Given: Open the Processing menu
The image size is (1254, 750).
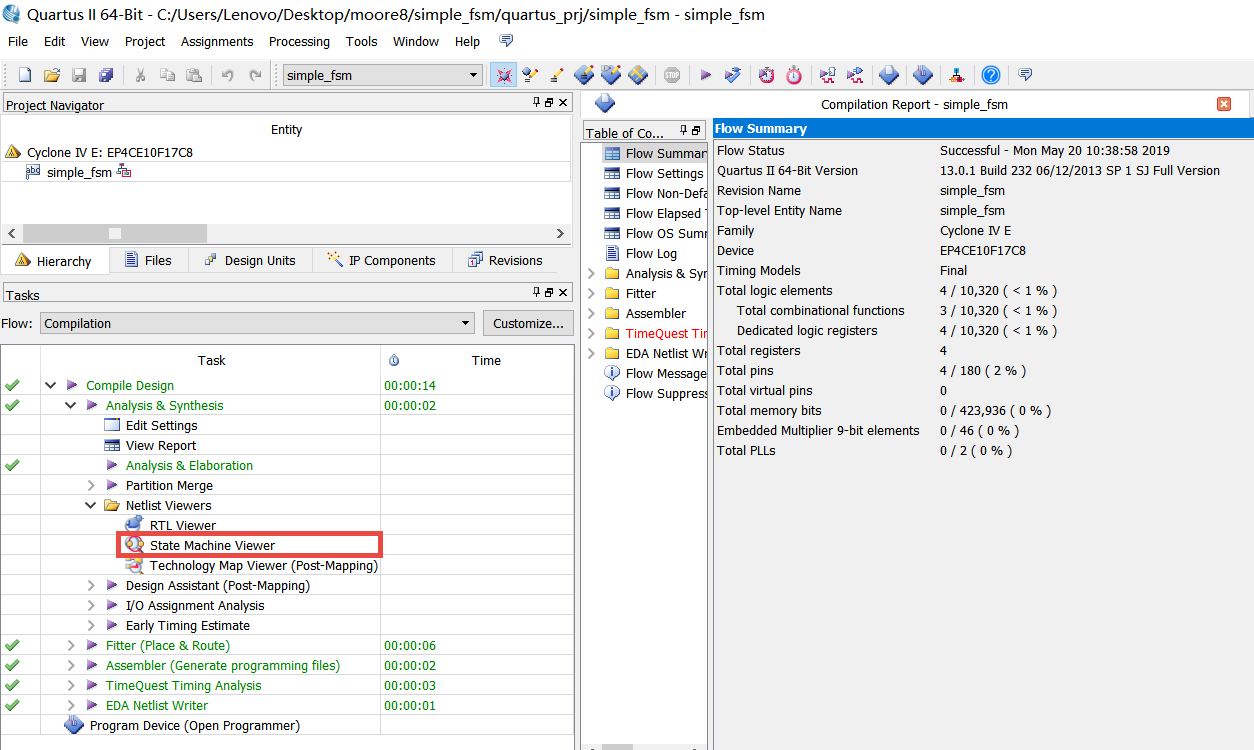Looking at the screenshot, I should tap(299, 41).
